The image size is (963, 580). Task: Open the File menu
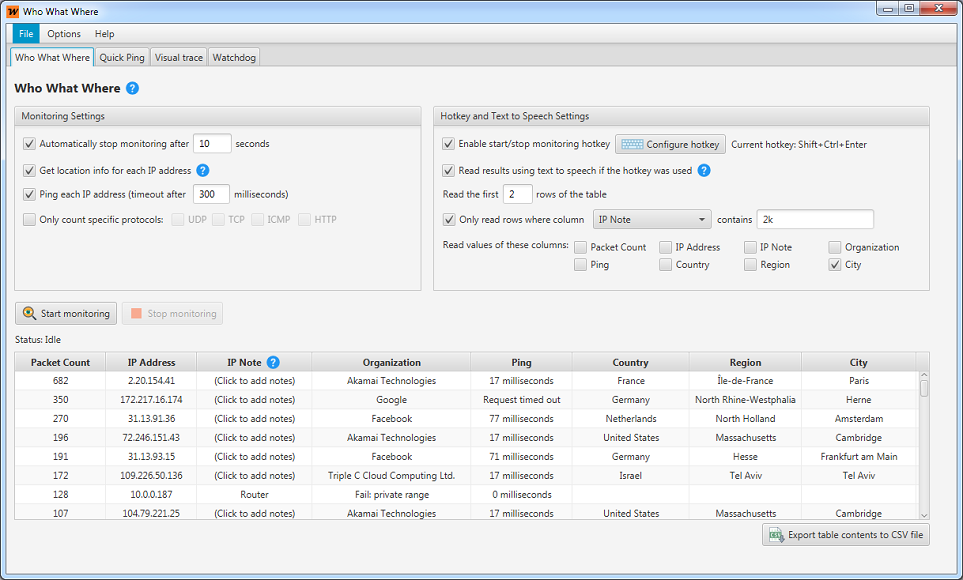click(26, 34)
